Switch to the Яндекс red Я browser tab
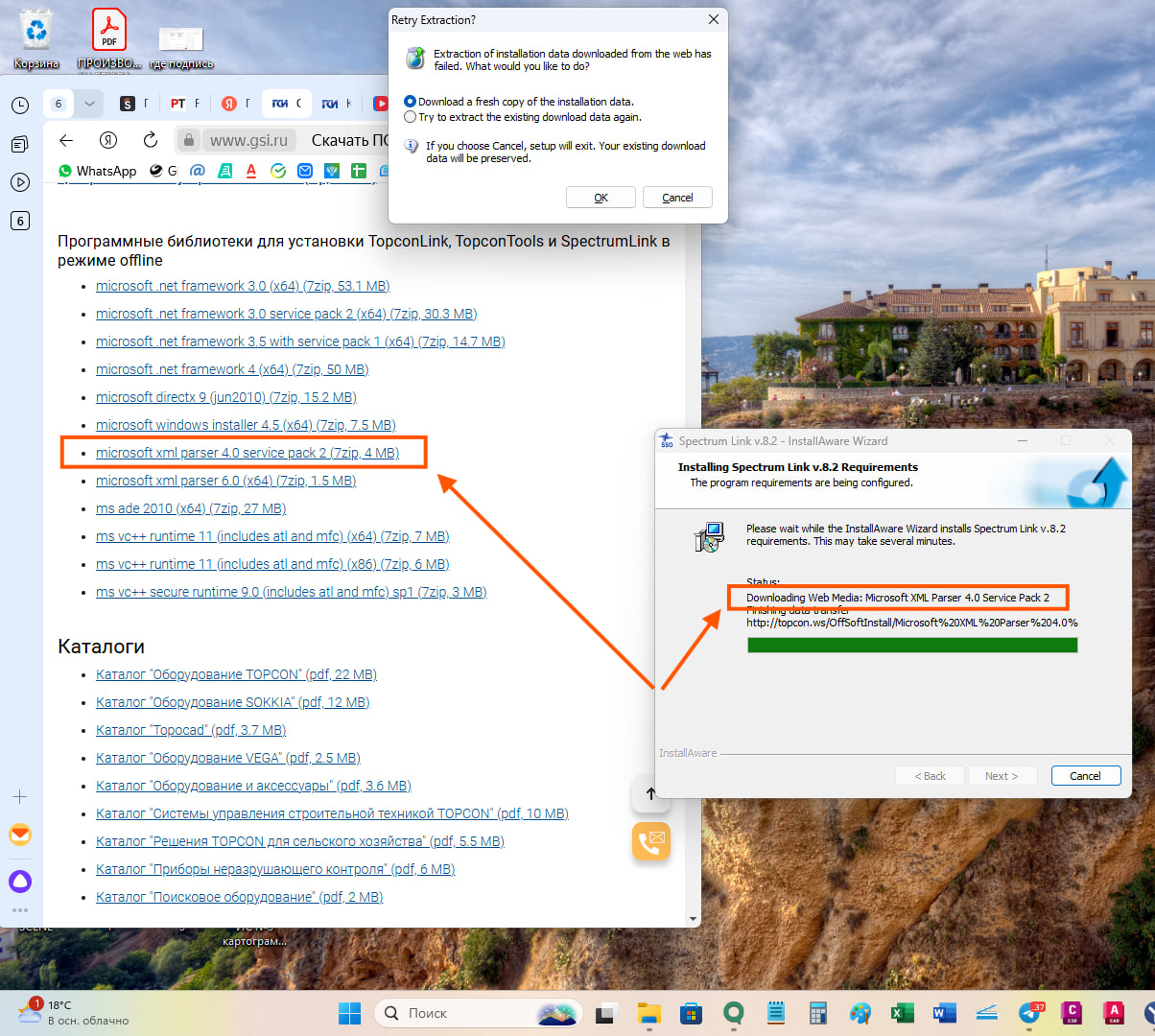Viewport: 1155px width, 1036px height. [235, 104]
